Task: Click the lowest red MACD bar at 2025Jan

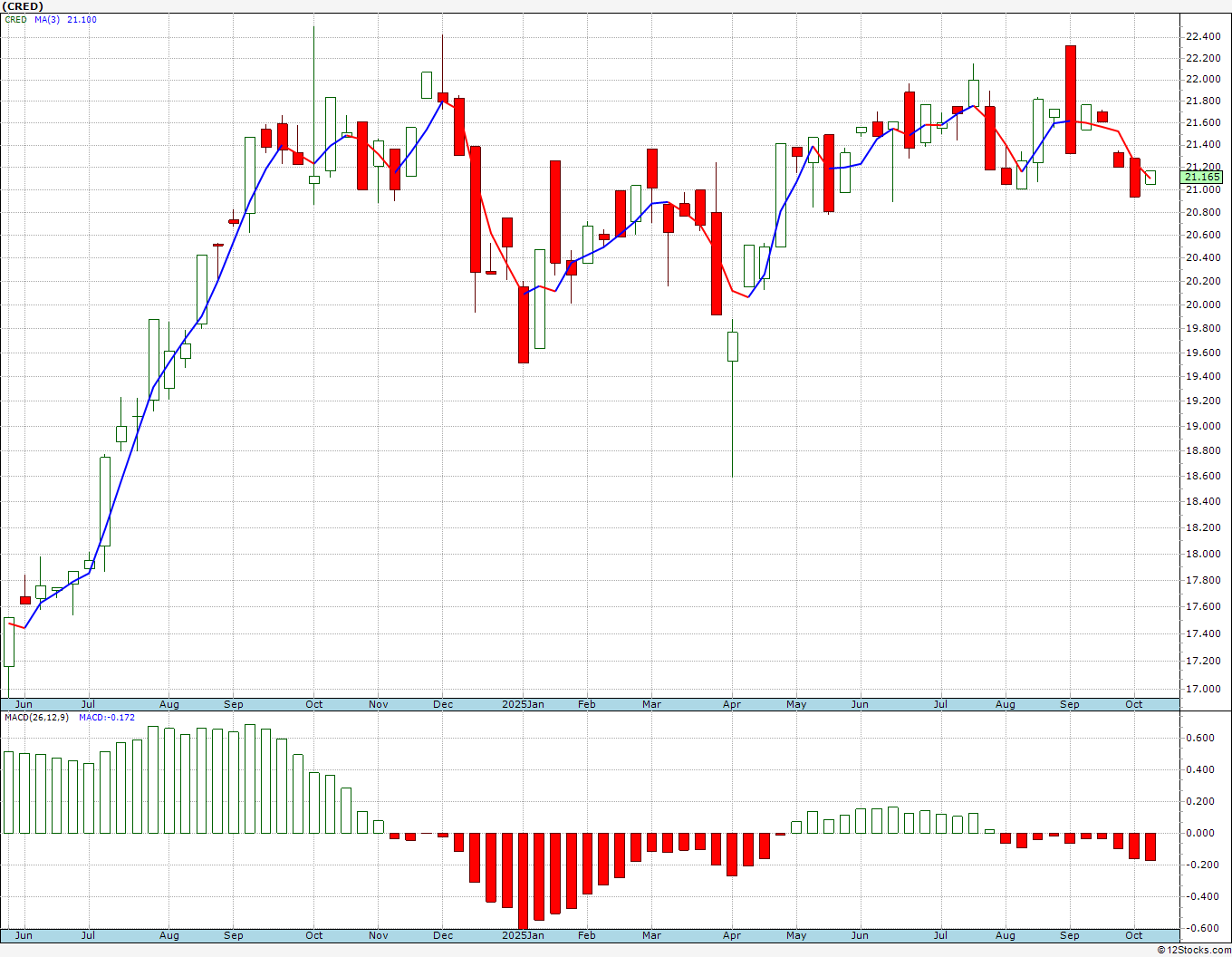Action: [x=524, y=881]
